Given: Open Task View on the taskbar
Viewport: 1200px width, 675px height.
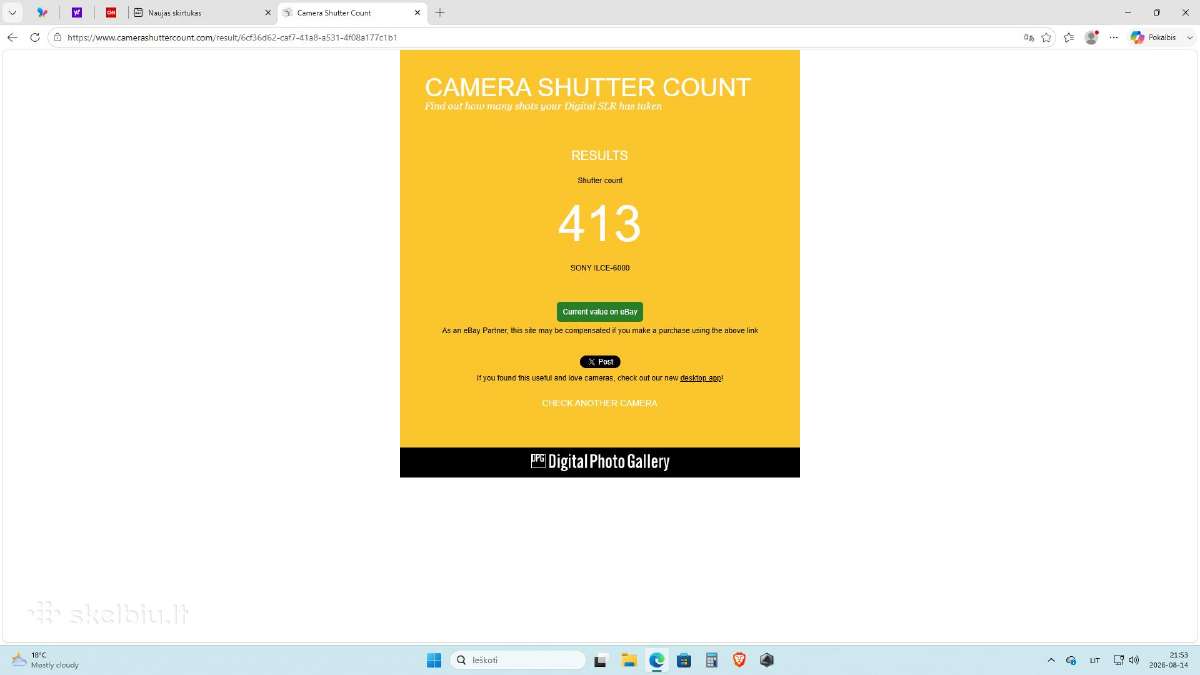Looking at the screenshot, I should coord(601,660).
